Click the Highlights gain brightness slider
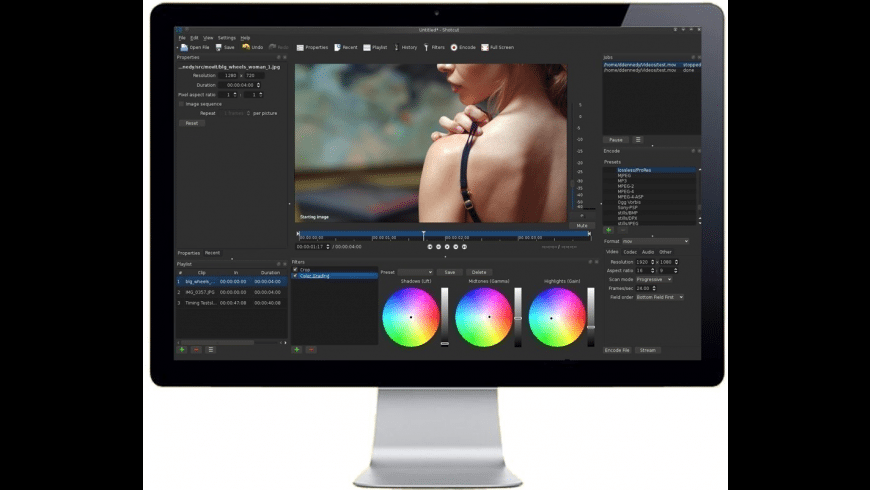The image size is (870, 490). tap(591, 317)
